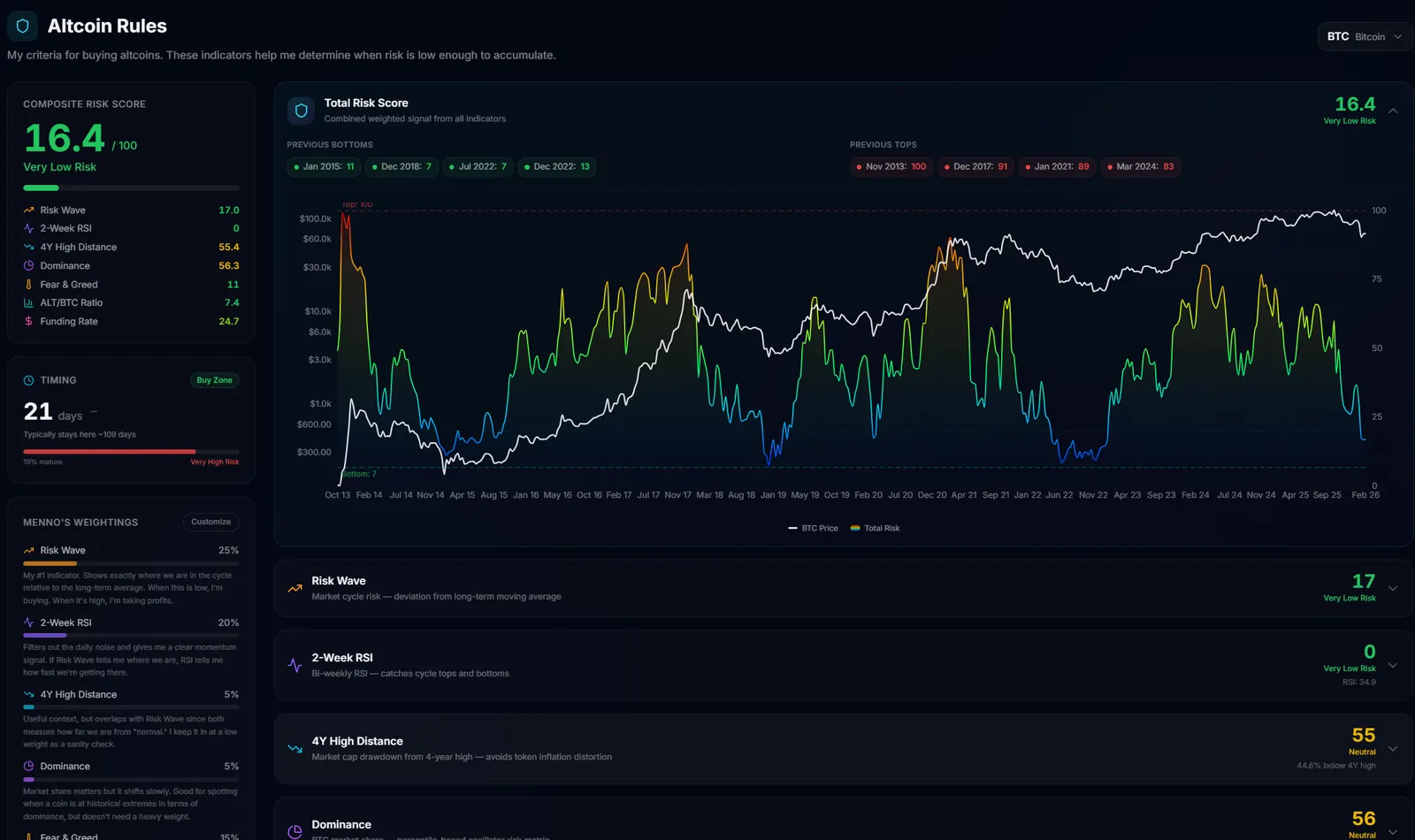Expand the 4Y High Distance row
This screenshot has width=1415, height=840.
point(1393,748)
